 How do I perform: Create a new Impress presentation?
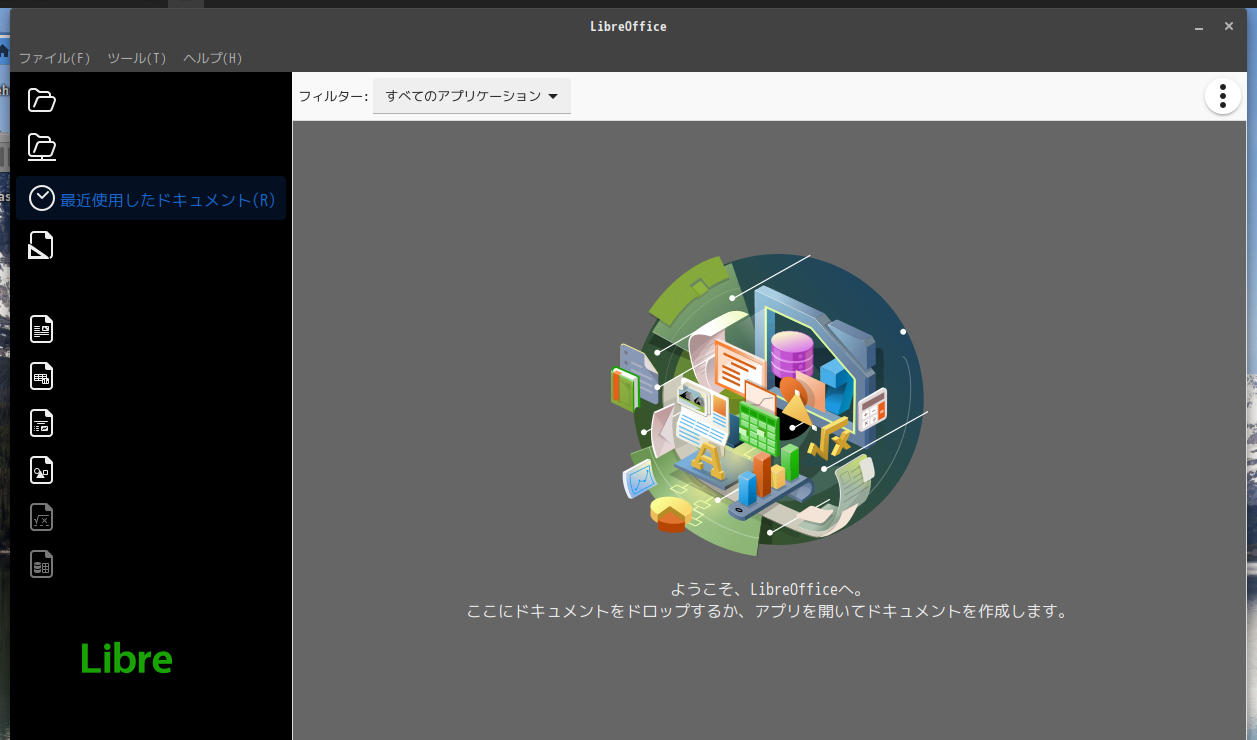41,423
